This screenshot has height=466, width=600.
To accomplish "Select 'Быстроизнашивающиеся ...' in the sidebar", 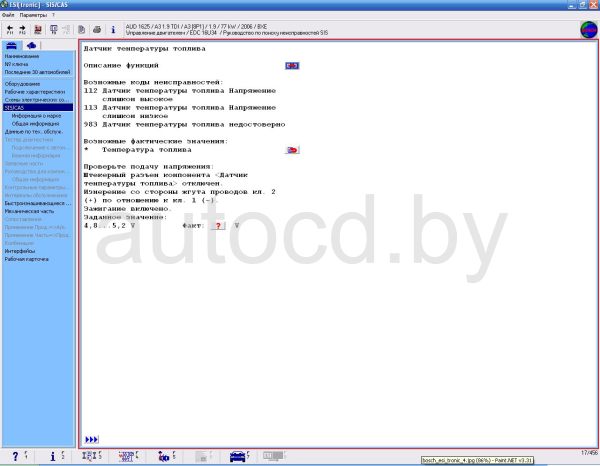I will point(38,204).
